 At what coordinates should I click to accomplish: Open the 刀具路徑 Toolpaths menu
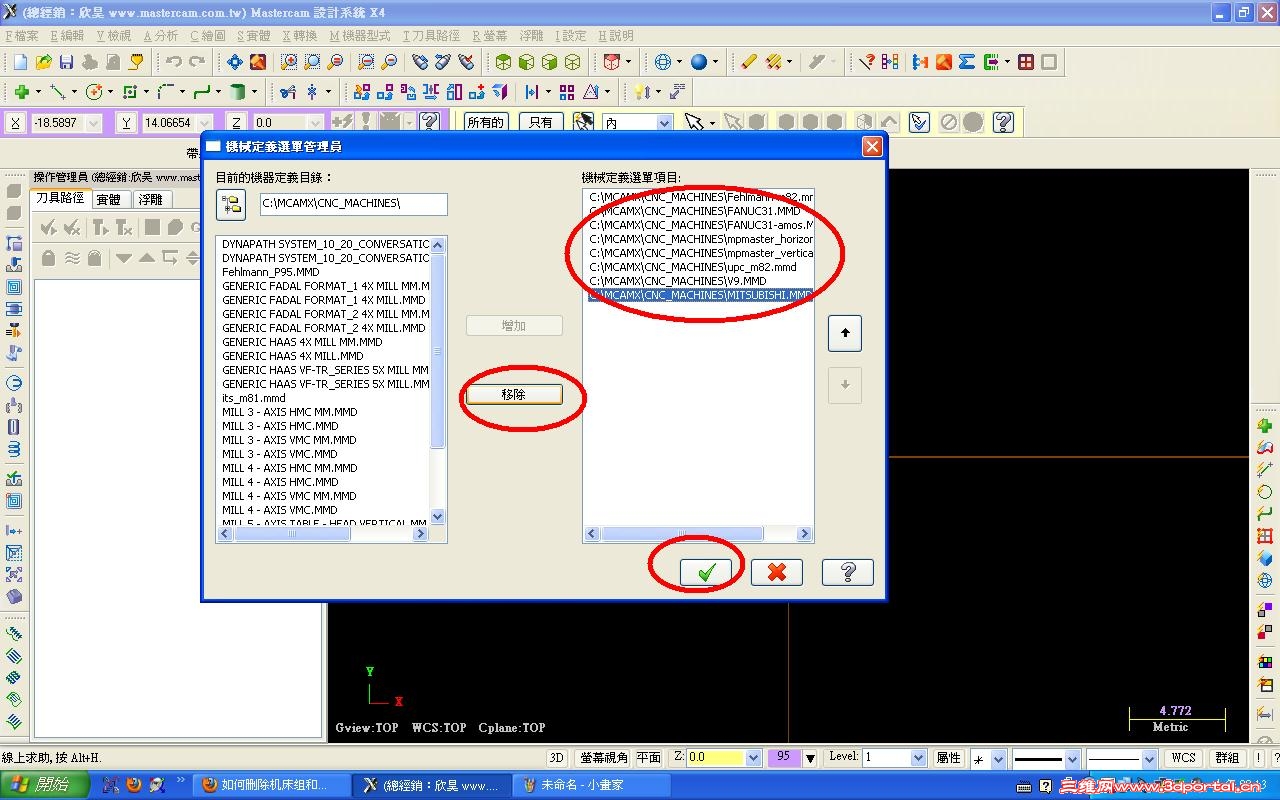431,35
